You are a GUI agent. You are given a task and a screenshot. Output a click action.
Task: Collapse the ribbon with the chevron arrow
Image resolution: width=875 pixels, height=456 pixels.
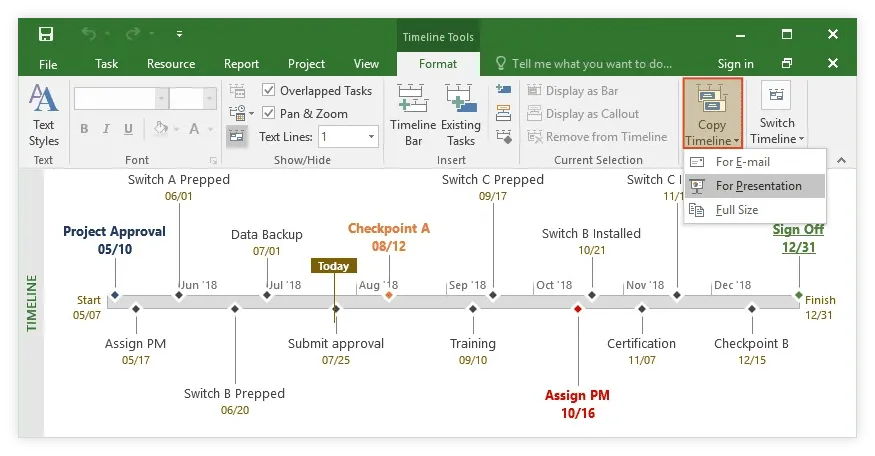click(x=840, y=160)
